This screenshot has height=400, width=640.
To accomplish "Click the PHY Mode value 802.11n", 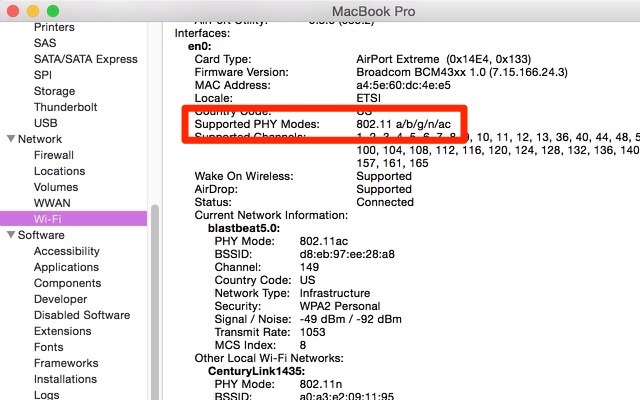I will (x=321, y=384).
